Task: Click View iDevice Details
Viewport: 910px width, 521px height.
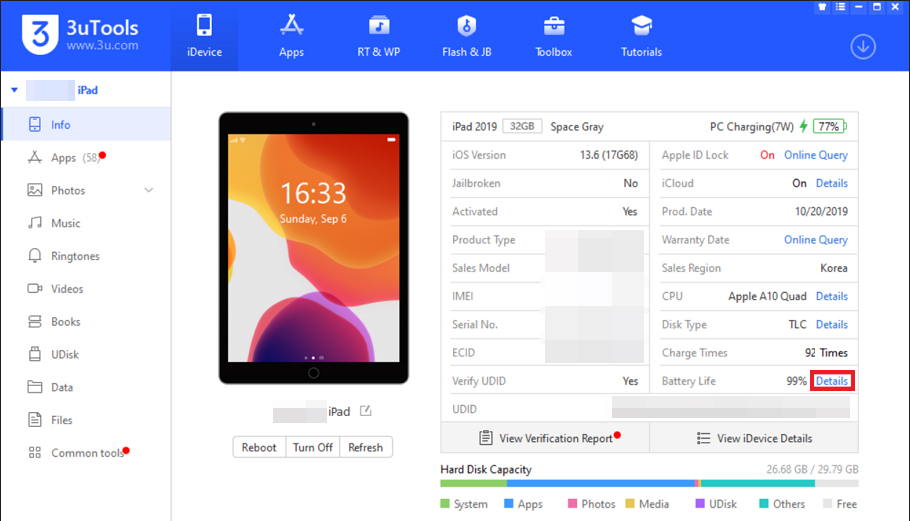Action: coord(754,438)
